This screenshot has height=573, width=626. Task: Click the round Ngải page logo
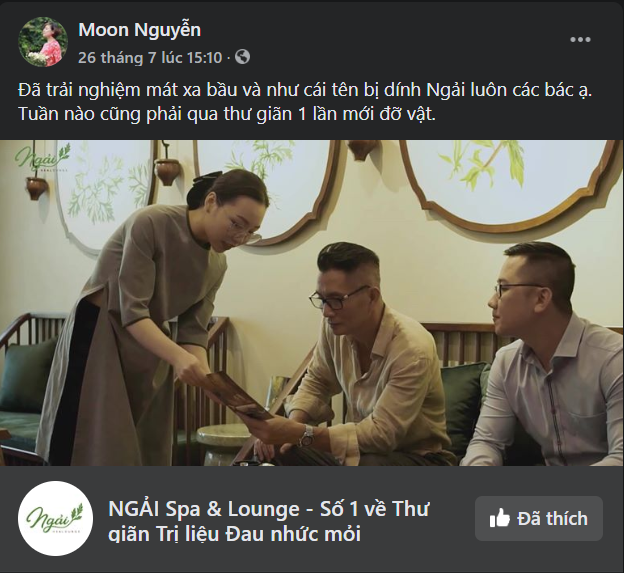pyautogui.click(x=55, y=518)
